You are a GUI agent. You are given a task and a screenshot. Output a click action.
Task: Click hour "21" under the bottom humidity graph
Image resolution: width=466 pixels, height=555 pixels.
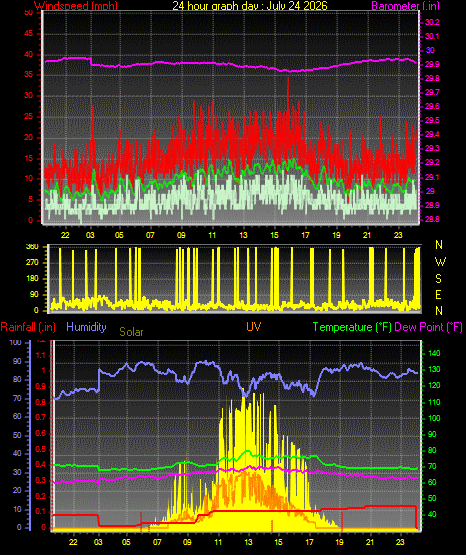click(x=370, y=542)
